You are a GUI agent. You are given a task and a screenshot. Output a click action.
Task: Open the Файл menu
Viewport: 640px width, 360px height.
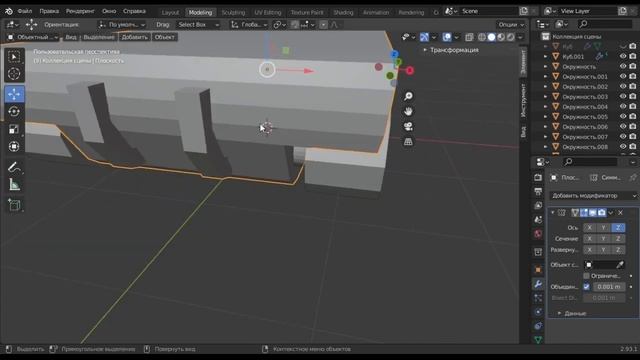(x=24, y=11)
